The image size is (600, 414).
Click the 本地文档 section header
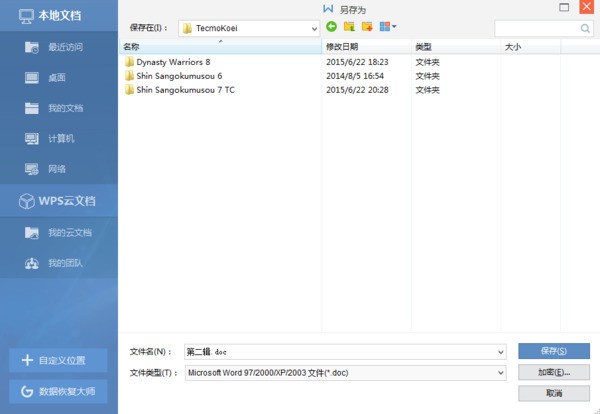(x=59, y=16)
